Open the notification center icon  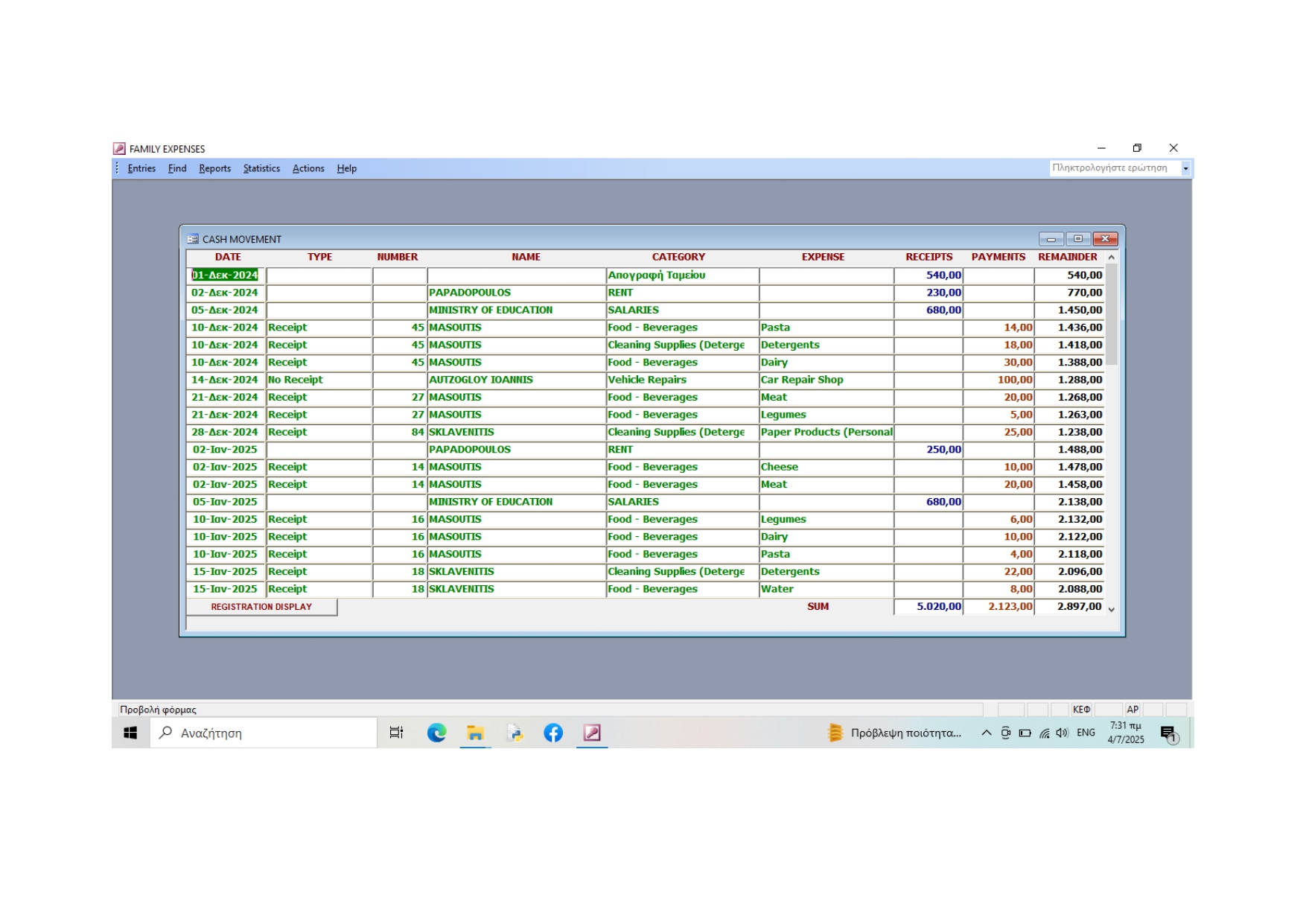tap(1168, 733)
